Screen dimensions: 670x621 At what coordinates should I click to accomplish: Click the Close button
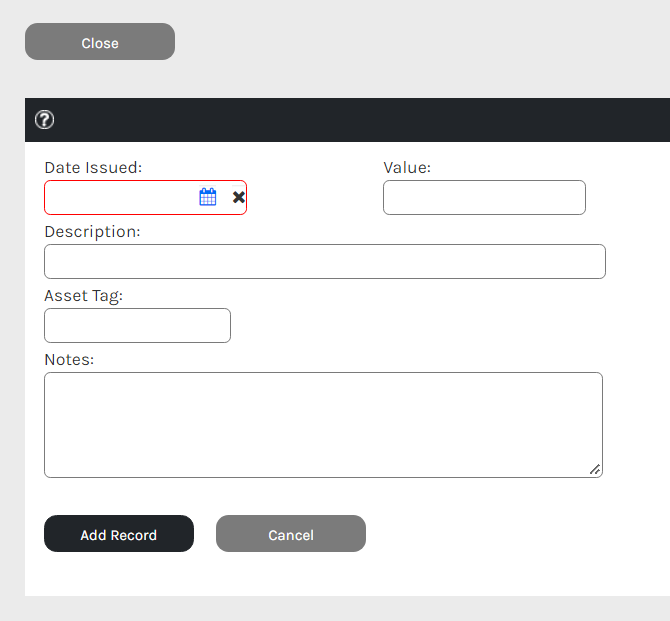click(100, 42)
